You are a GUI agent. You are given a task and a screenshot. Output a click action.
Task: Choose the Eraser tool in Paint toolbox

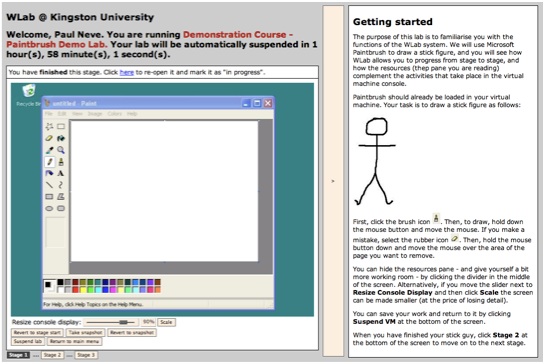point(49,138)
